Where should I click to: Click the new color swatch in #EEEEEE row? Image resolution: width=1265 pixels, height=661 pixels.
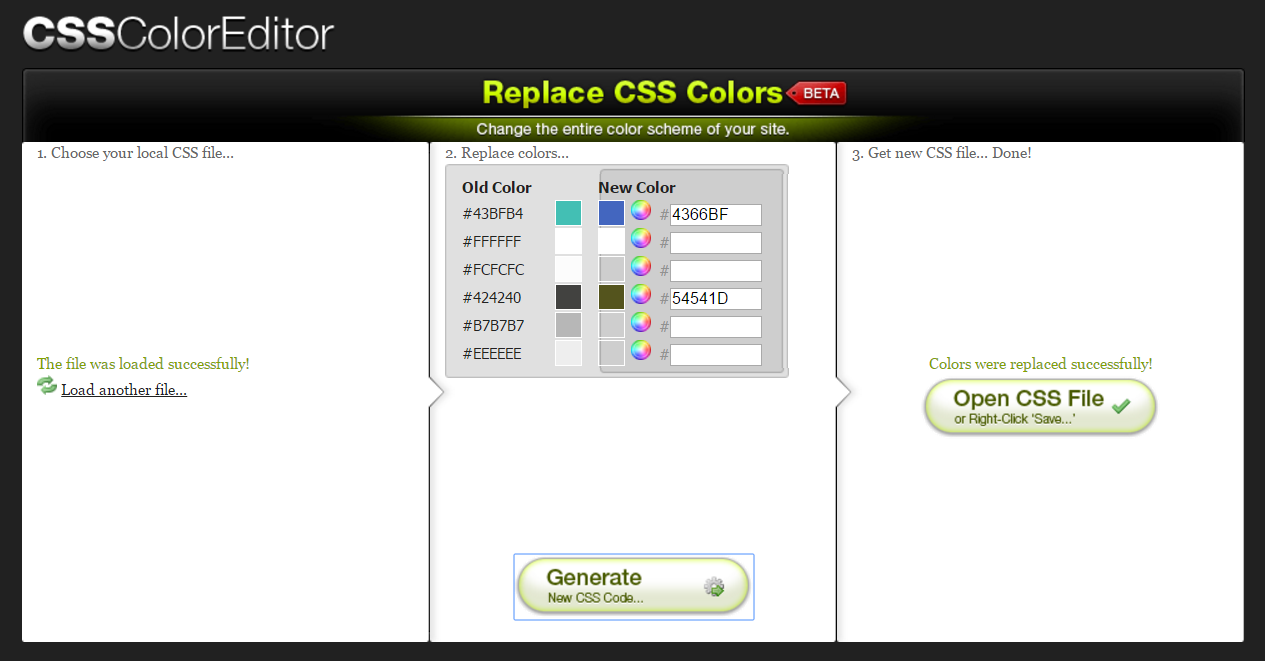pyautogui.click(x=611, y=353)
